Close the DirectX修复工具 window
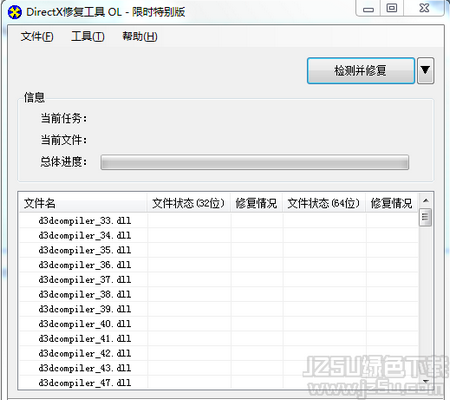 pos(424,8)
